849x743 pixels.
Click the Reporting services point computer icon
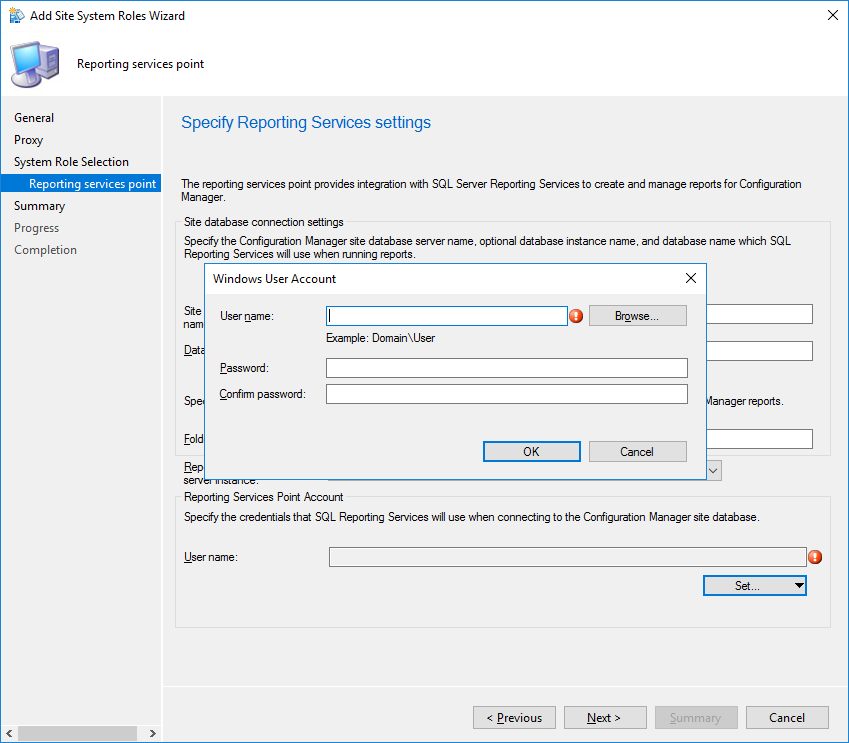click(33, 63)
